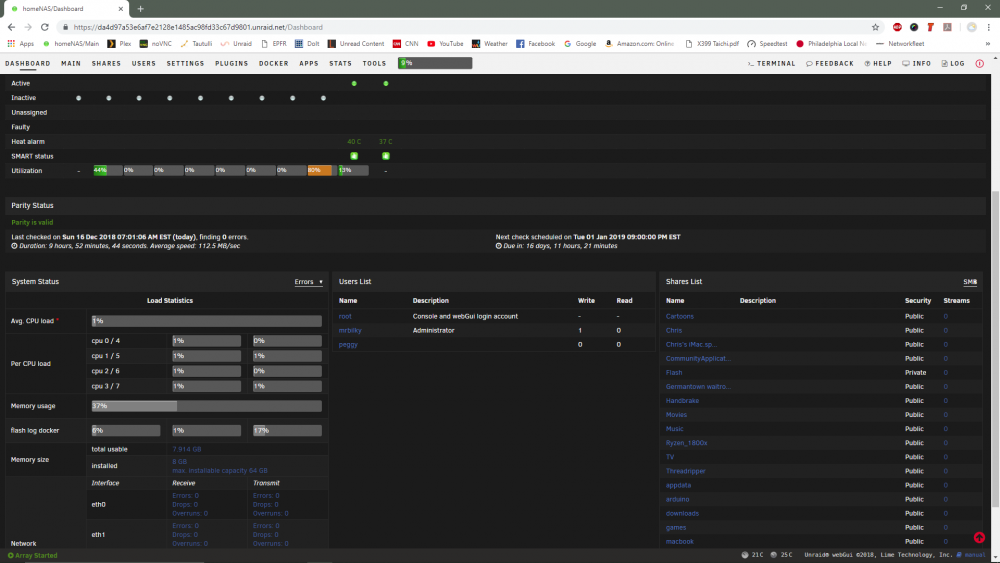Open the Help toggle in header
This screenshot has width=1000, height=563.
click(x=878, y=64)
